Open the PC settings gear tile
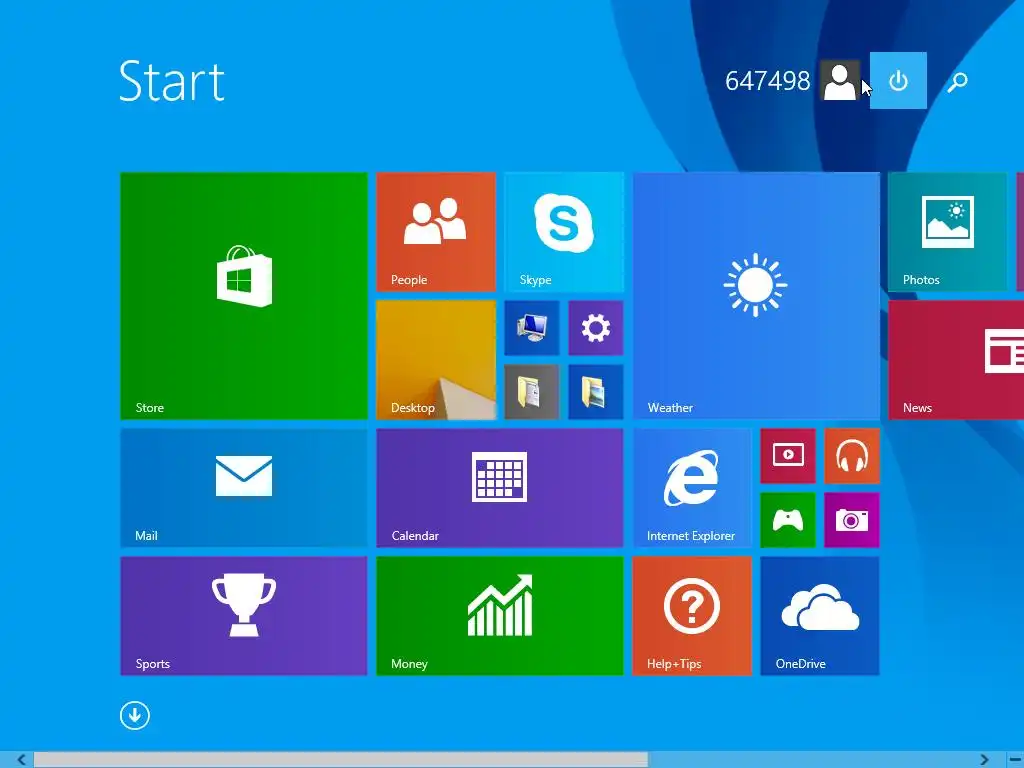The height and width of the screenshot is (768, 1024). 596,327
